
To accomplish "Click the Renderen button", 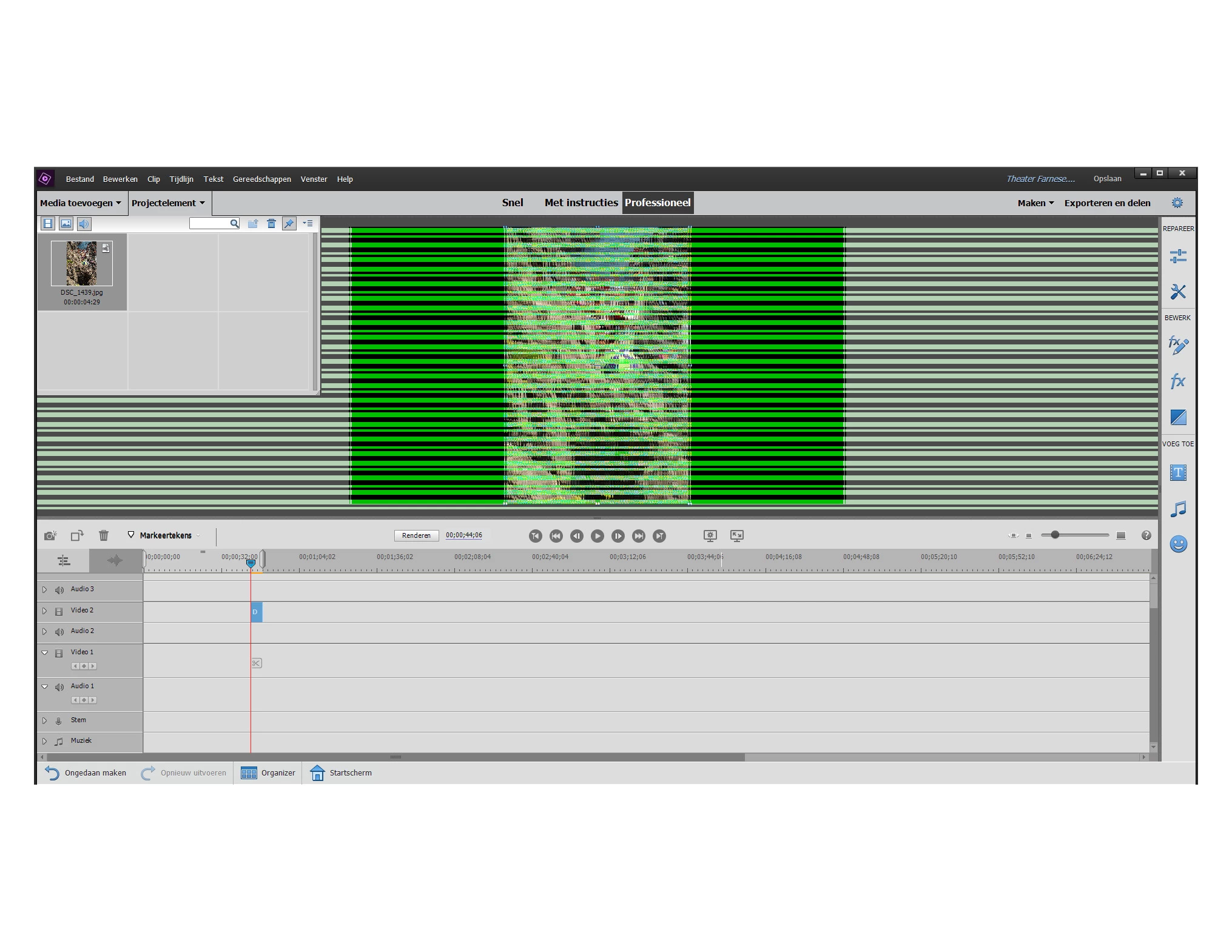I will click(x=416, y=535).
